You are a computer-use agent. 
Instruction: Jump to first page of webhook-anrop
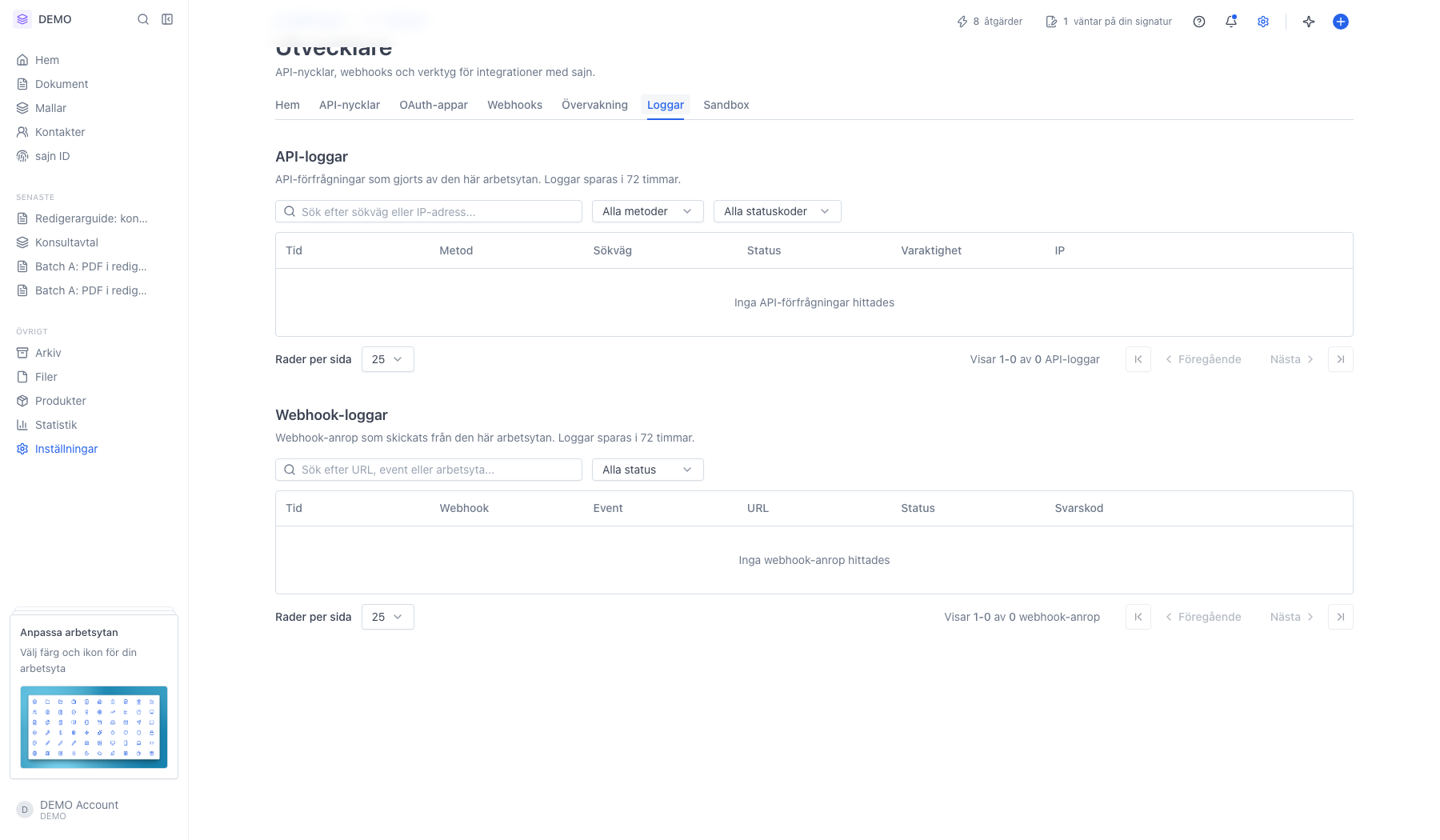(1138, 617)
